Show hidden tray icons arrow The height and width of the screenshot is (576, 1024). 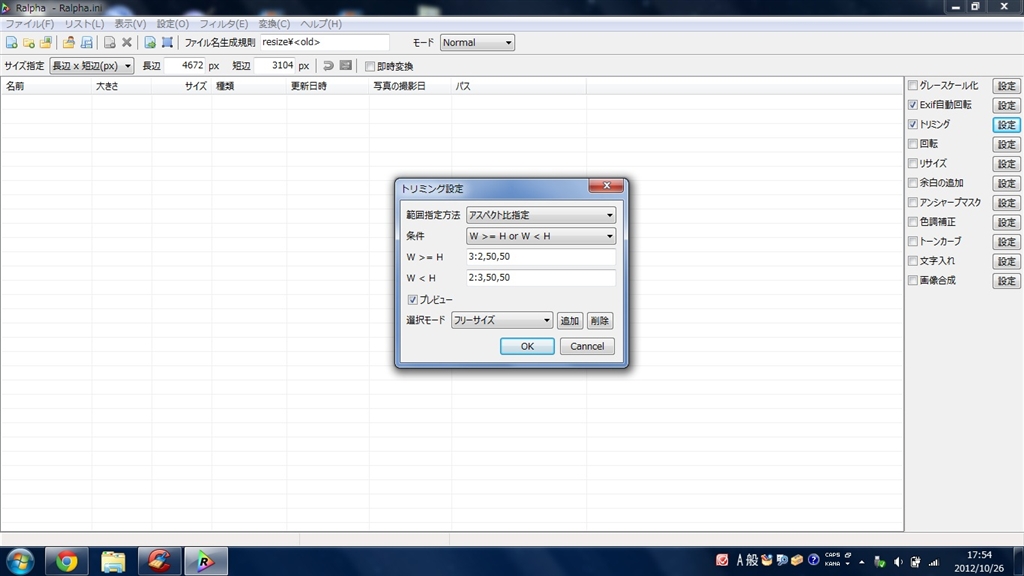pos(862,562)
